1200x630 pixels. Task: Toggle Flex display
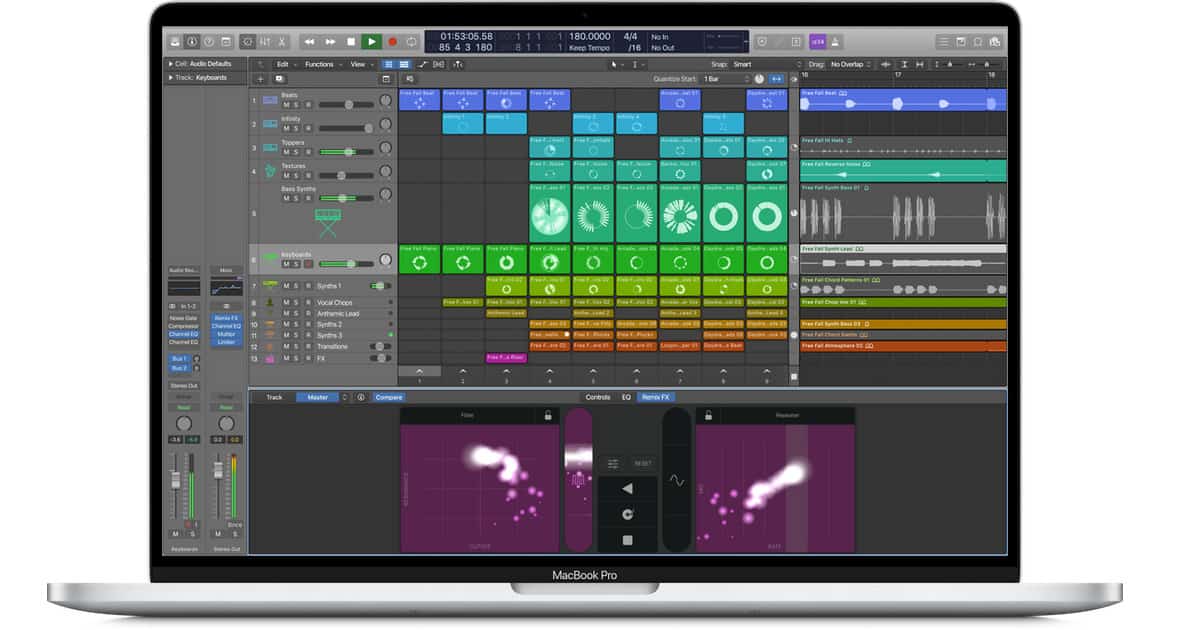[440, 64]
